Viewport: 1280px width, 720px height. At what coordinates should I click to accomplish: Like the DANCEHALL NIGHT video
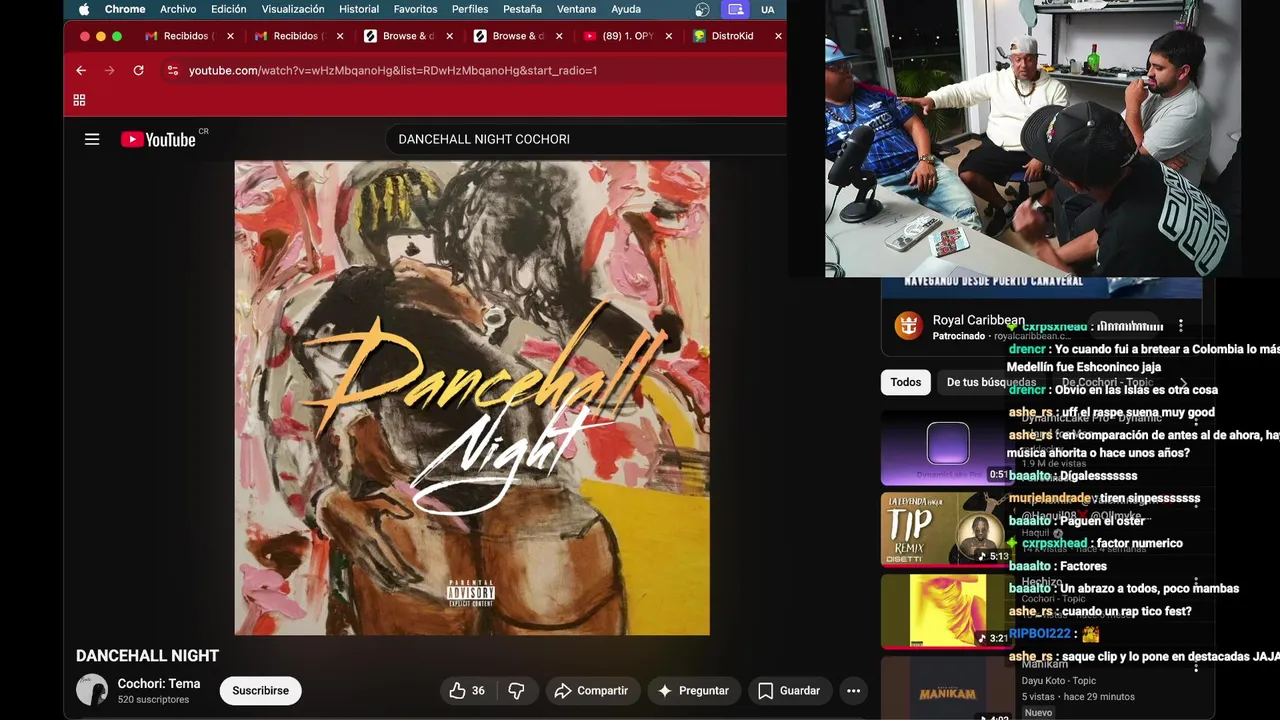click(x=467, y=690)
